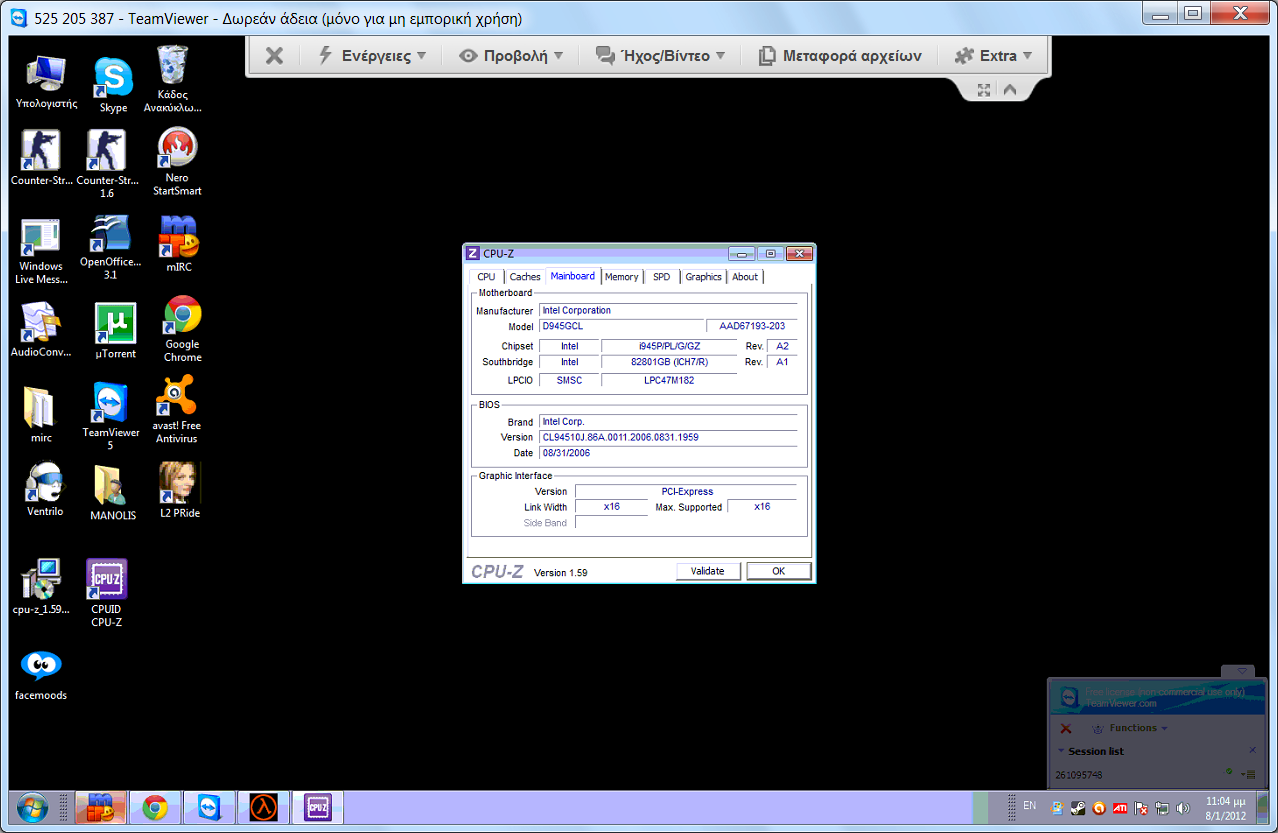This screenshot has width=1278, height=833.
Task: Collapse TeamViewer panel with top arrow
Action: click(1240, 671)
